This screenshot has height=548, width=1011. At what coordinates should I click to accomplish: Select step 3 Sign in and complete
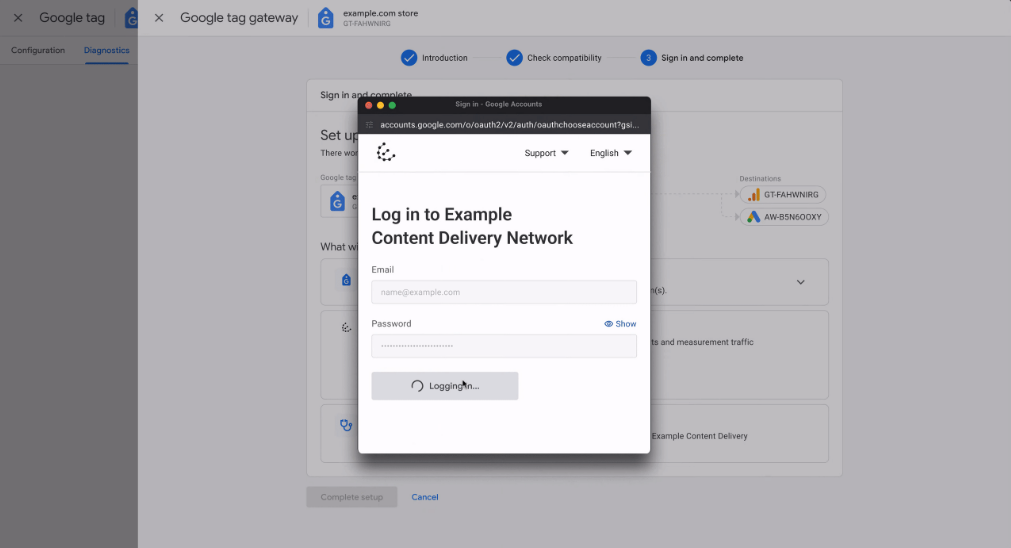692,58
